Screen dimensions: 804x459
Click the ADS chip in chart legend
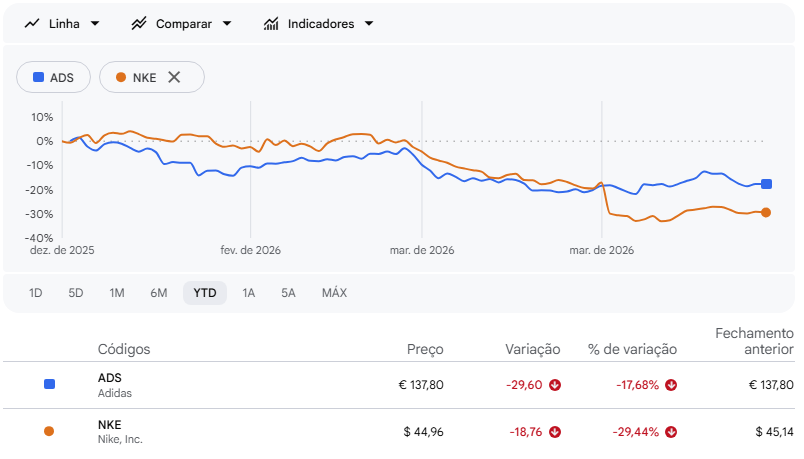pyautogui.click(x=54, y=77)
